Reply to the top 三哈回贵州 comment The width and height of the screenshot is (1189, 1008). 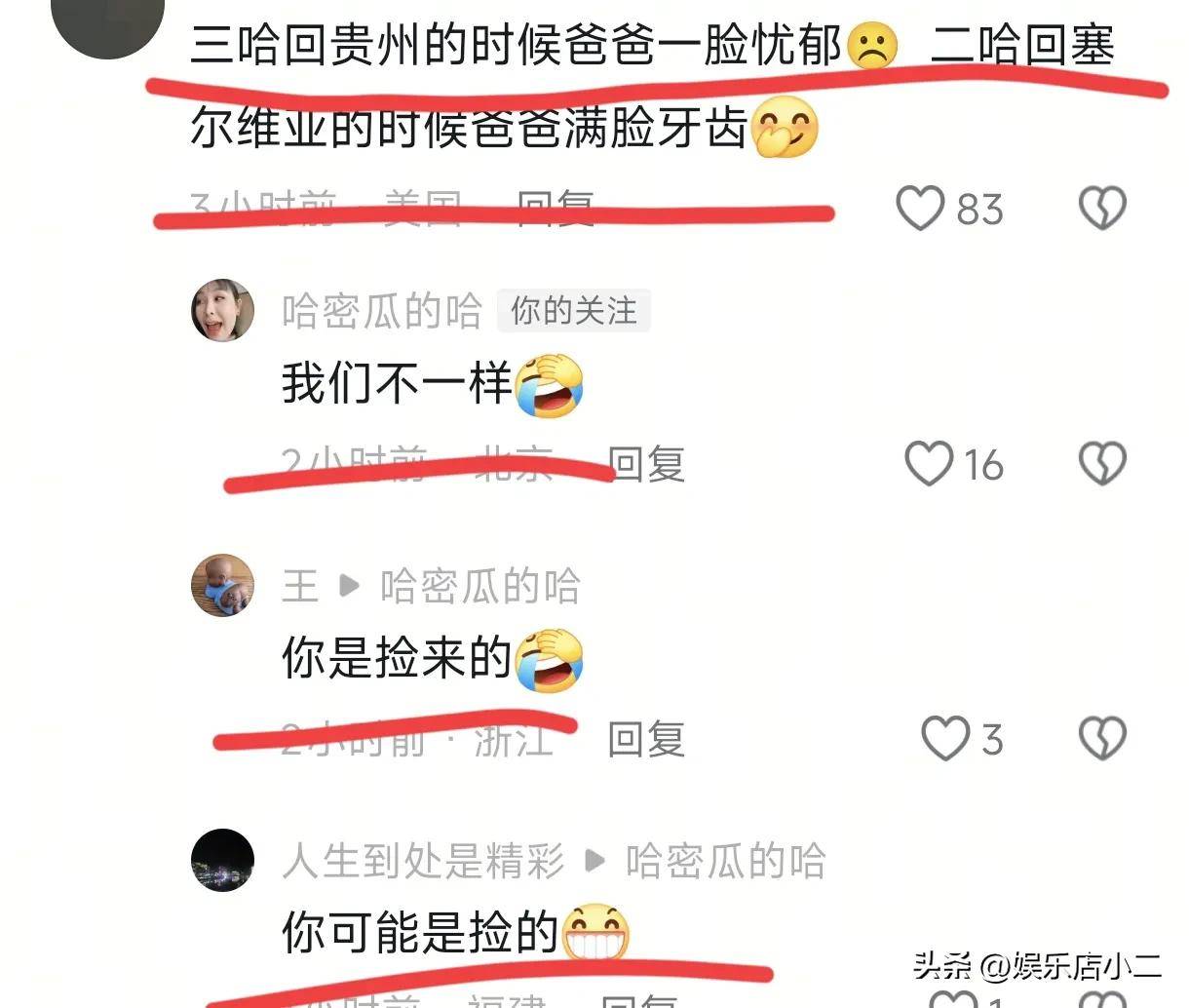tap(556, 208)
